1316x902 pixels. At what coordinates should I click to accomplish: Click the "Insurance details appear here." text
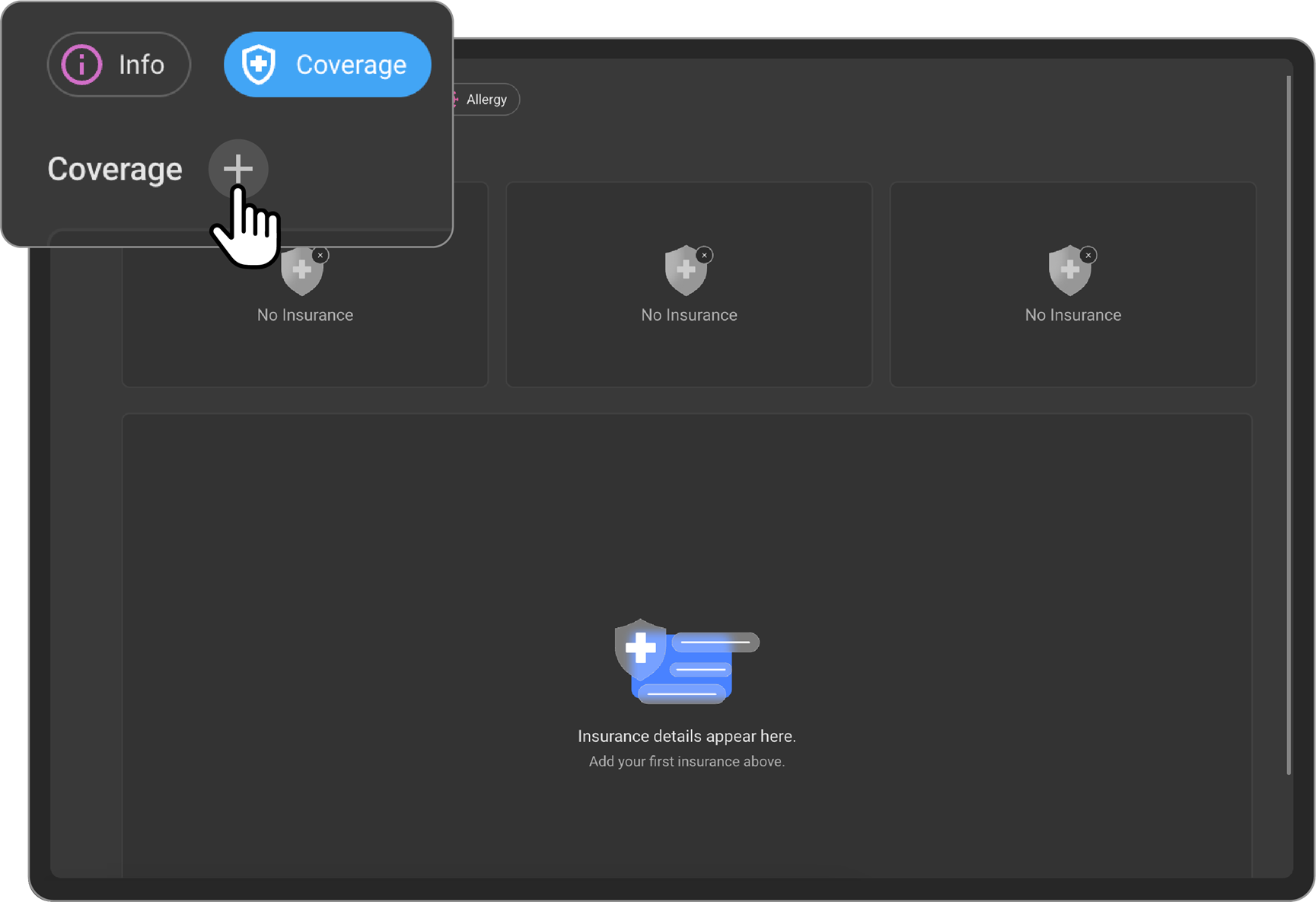pos(687,736)
